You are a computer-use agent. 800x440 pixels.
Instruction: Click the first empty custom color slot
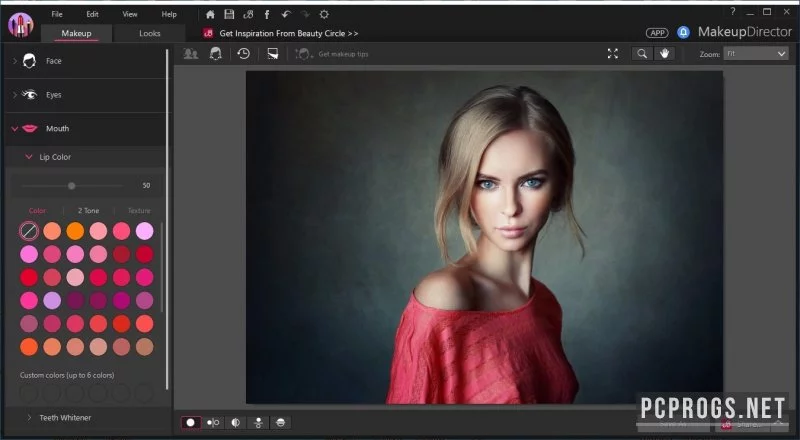[x=29, y=393]
